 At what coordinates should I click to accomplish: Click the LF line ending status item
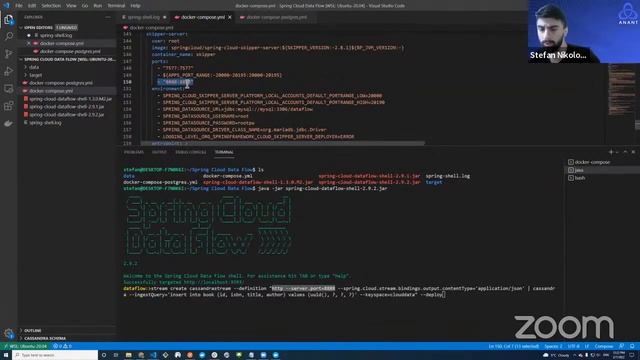coord(587,346)
